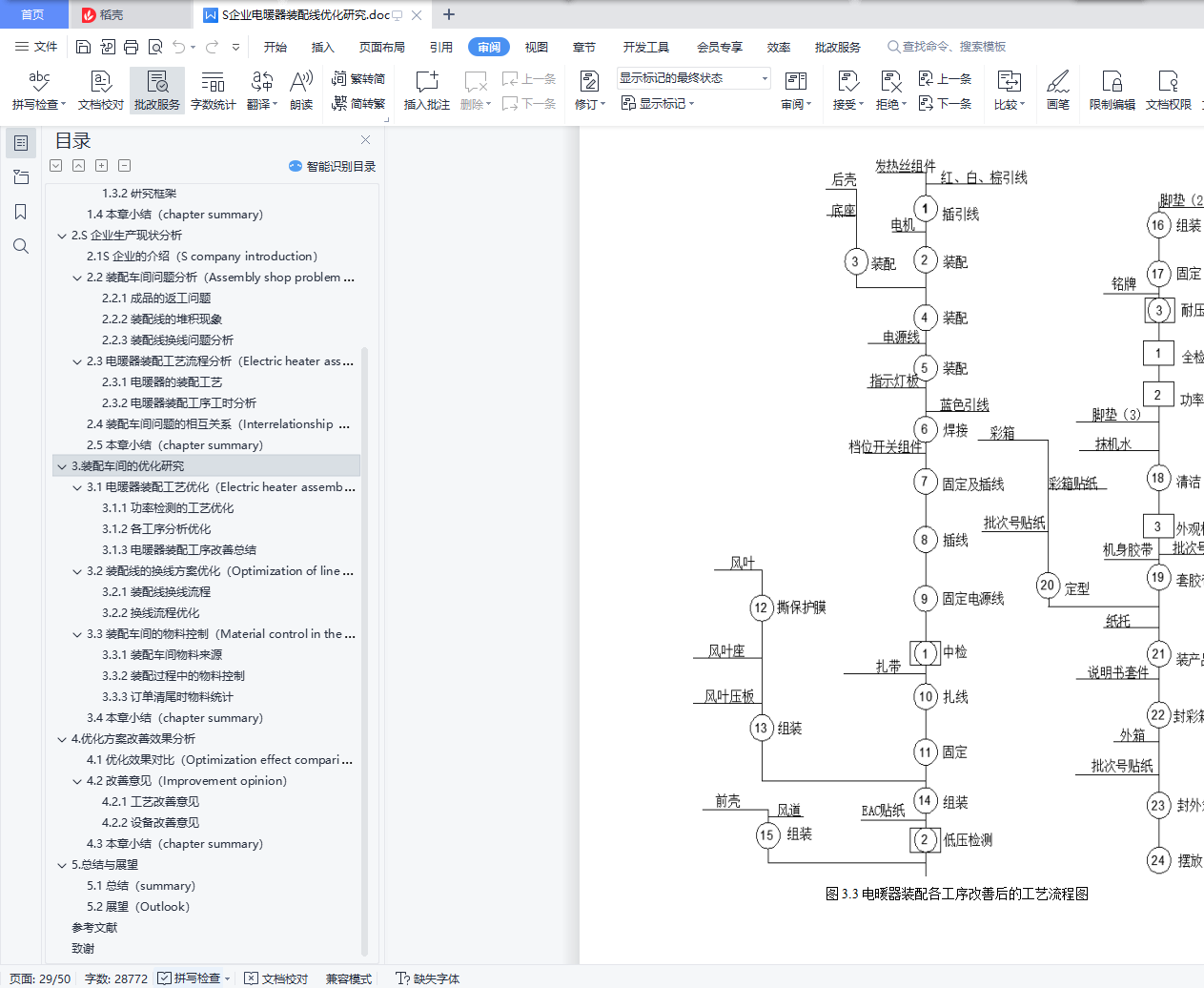
Task: Open the 修订 dropdown arrow
Action: (602, 105)
